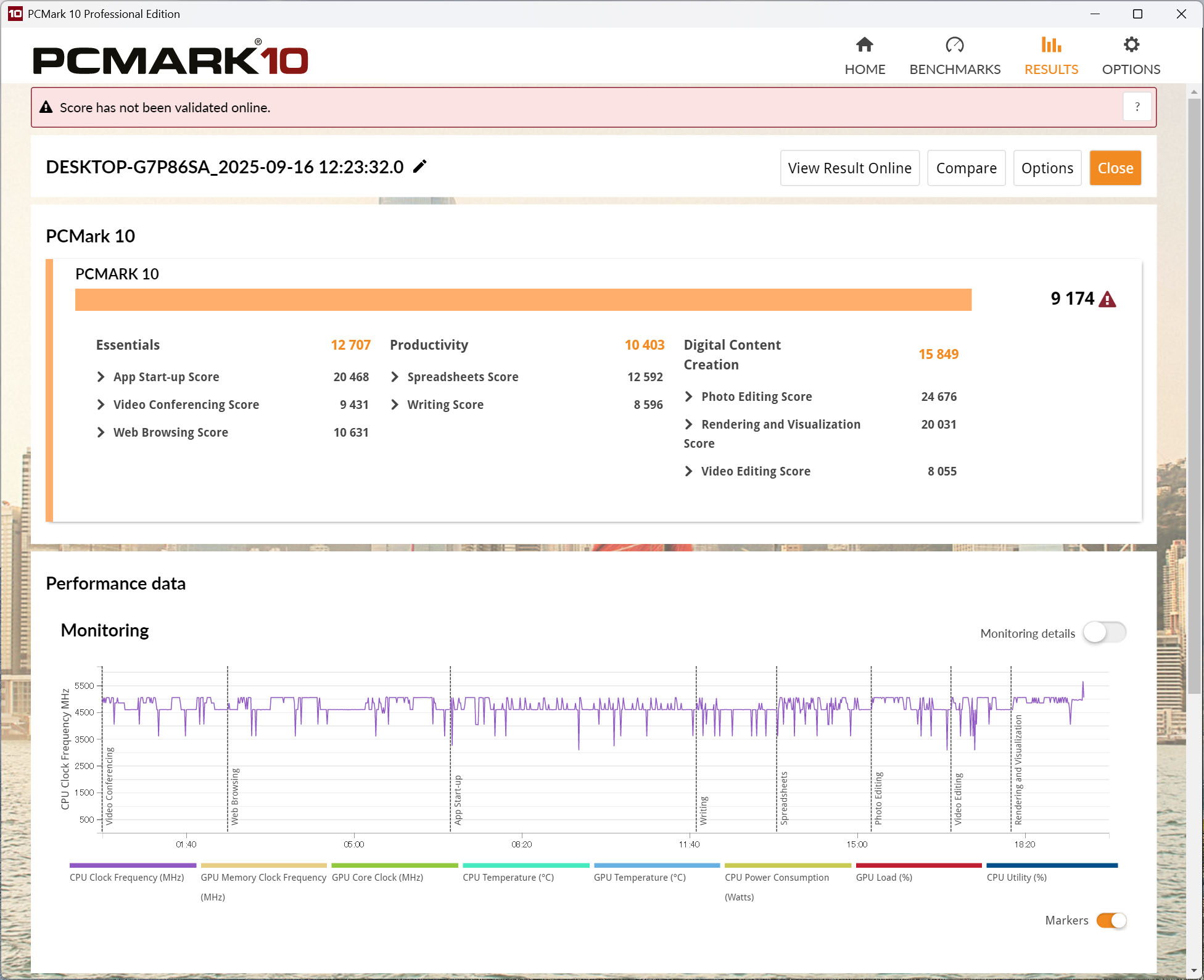Click the Compare button

pyautogui.click(x=966, y=168)
